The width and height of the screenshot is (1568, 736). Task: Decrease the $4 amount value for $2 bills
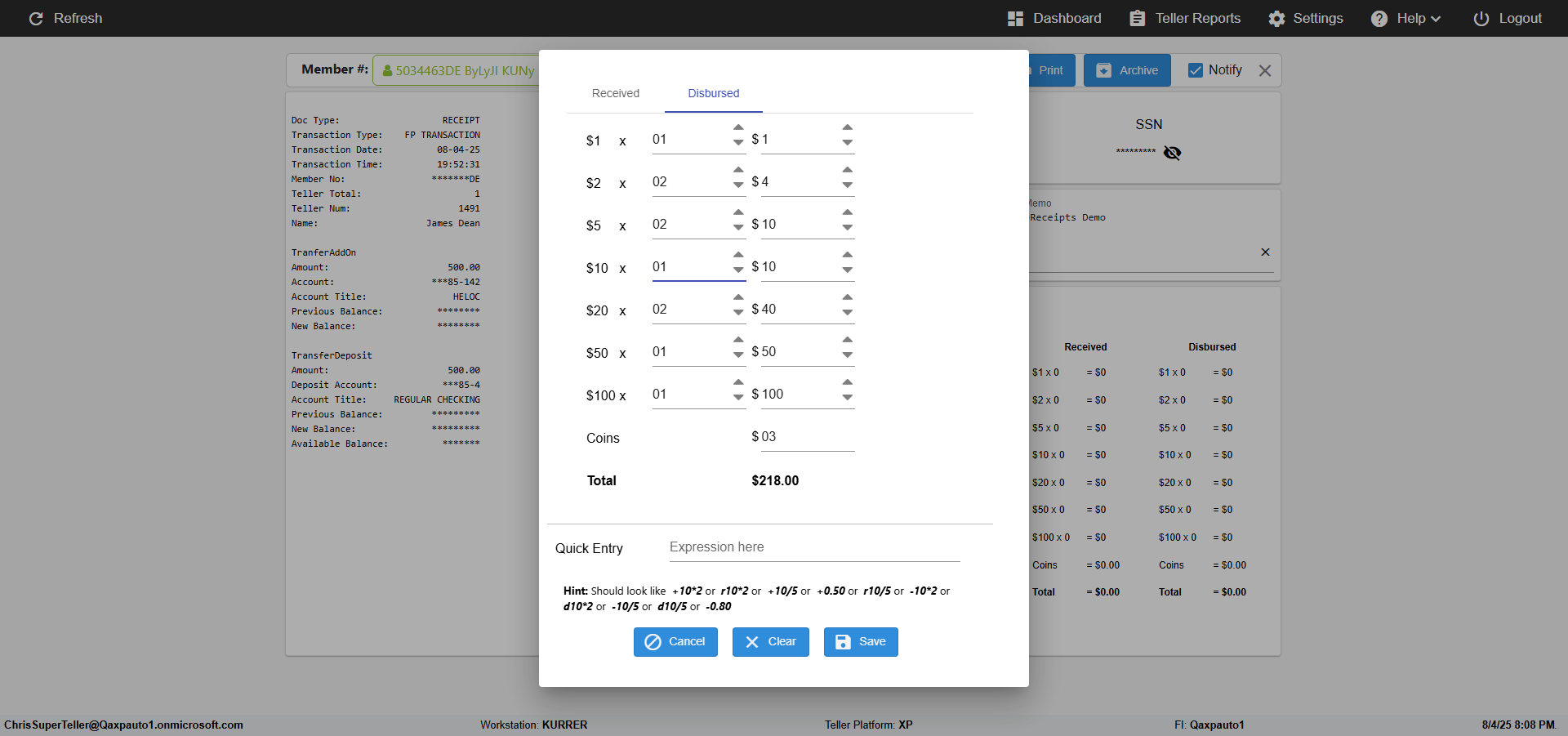848,185
